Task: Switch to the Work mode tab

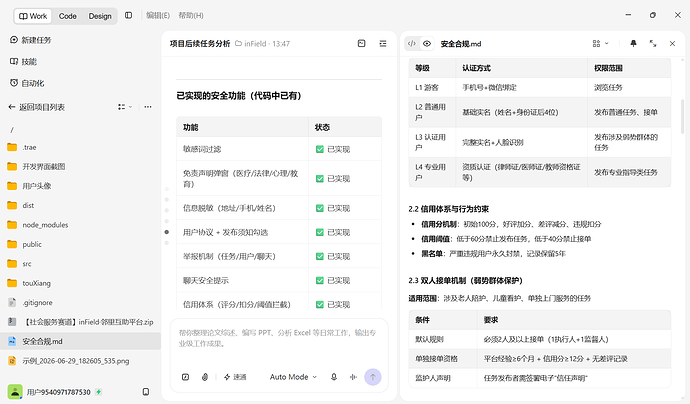Action: 33,16
